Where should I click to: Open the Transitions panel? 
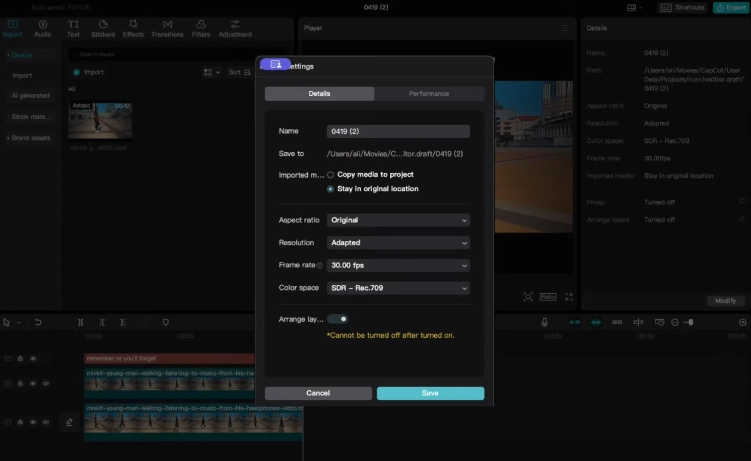tap(167, 28)
